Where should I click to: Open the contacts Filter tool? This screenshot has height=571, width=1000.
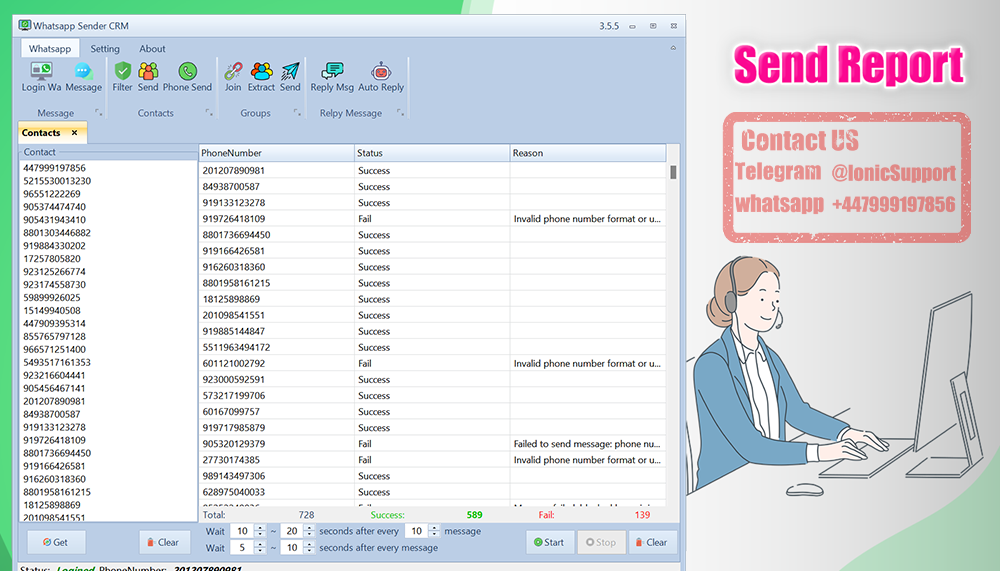pos(122,77)
